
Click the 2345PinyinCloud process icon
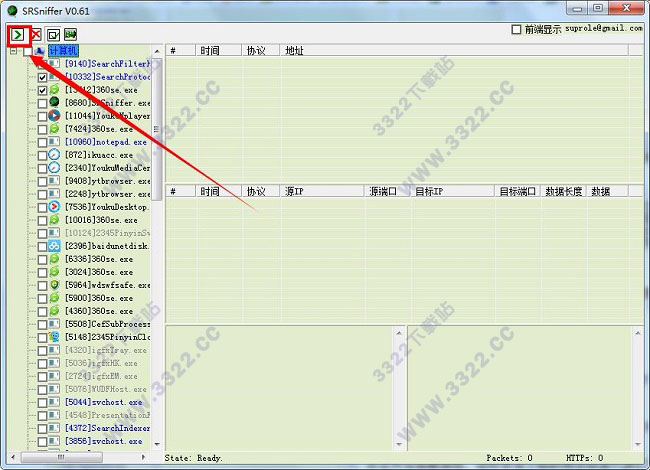coord(54,337)
